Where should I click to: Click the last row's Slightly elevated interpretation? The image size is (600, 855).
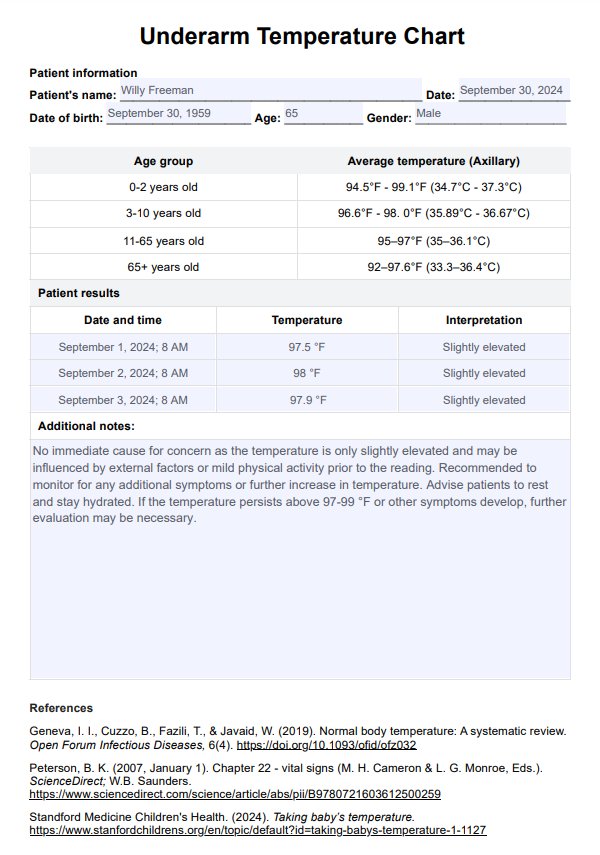point(484,400)
